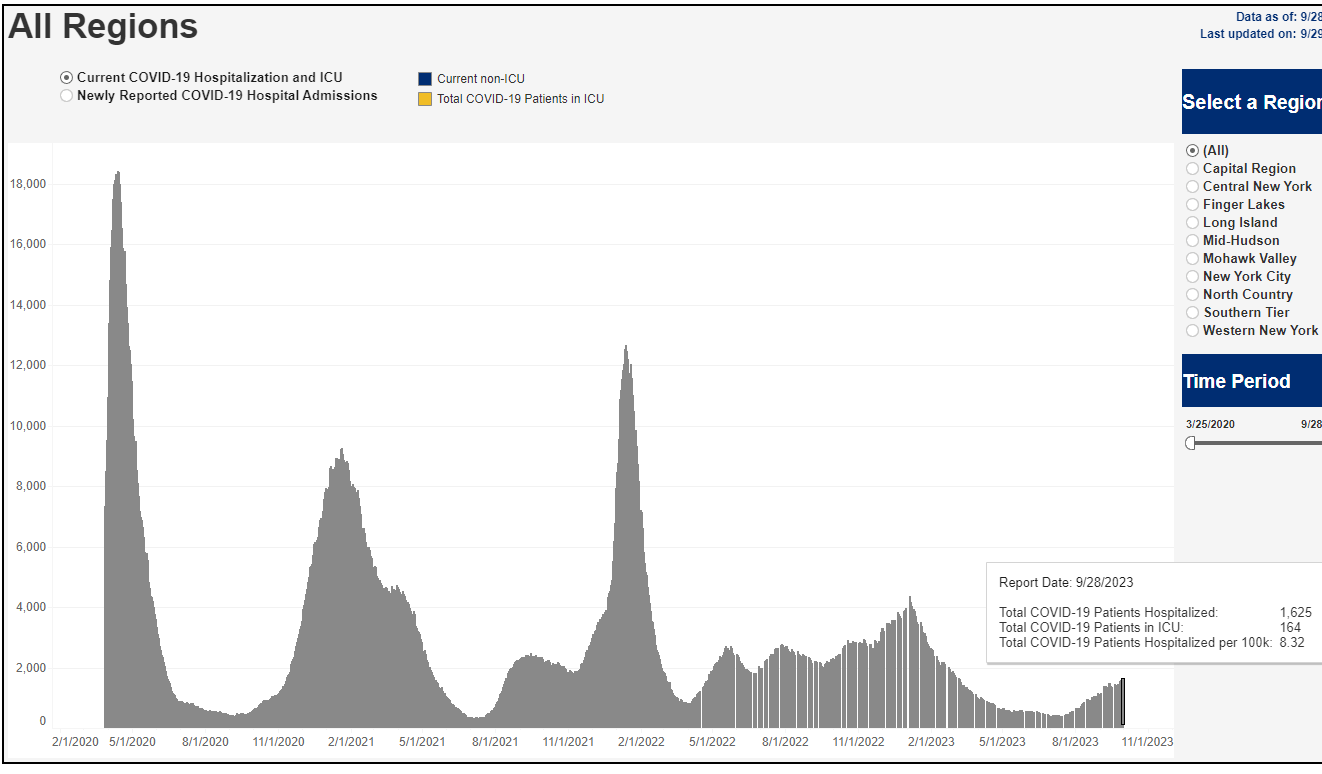Select Current COVID-19 Hospitalization and ICU option

pos(67,78)
